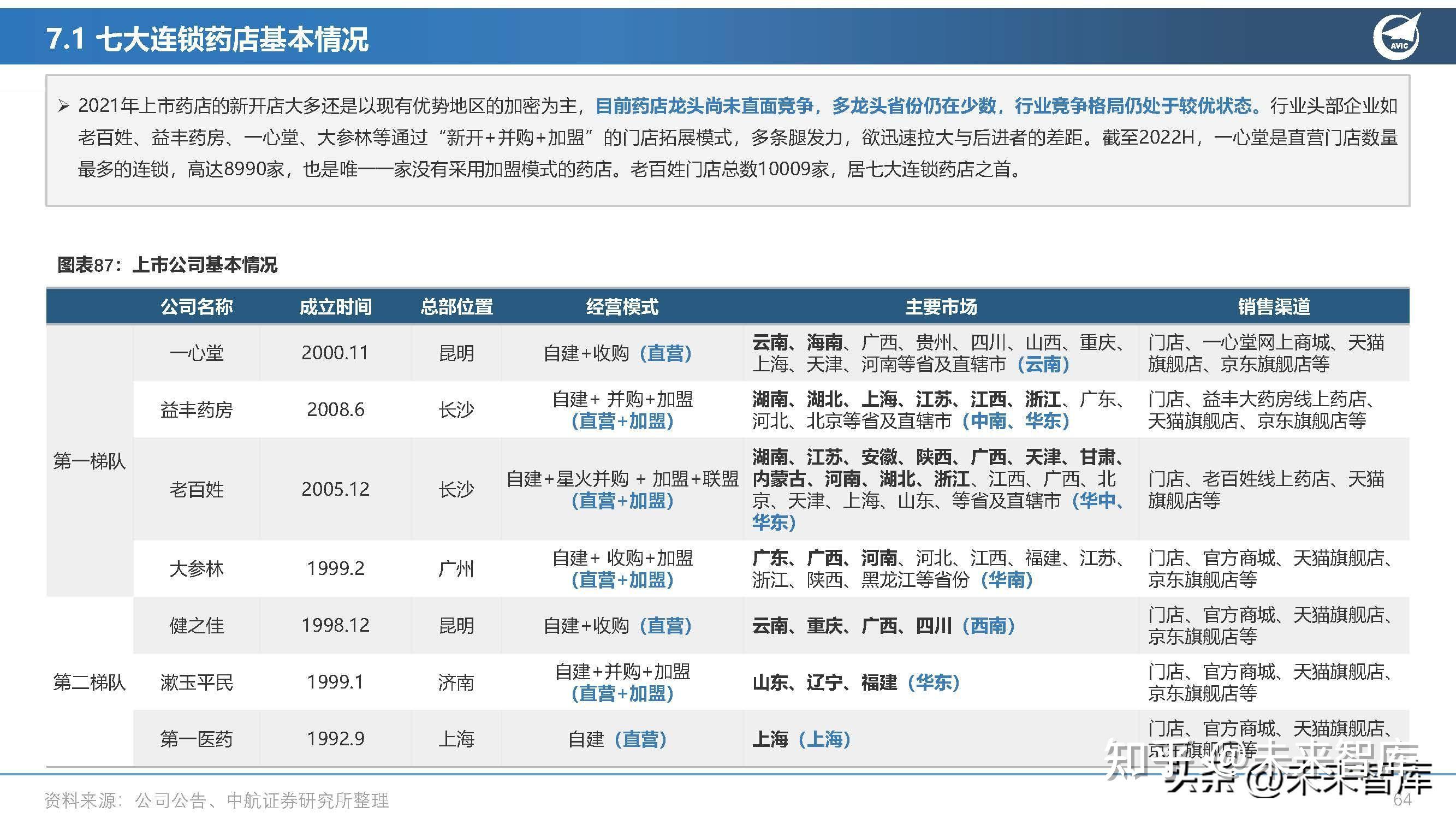Click the chart caption 图表87：上市公司基本情况
The width and height of the screenshot is (1456, 819).
click(167, 264)
